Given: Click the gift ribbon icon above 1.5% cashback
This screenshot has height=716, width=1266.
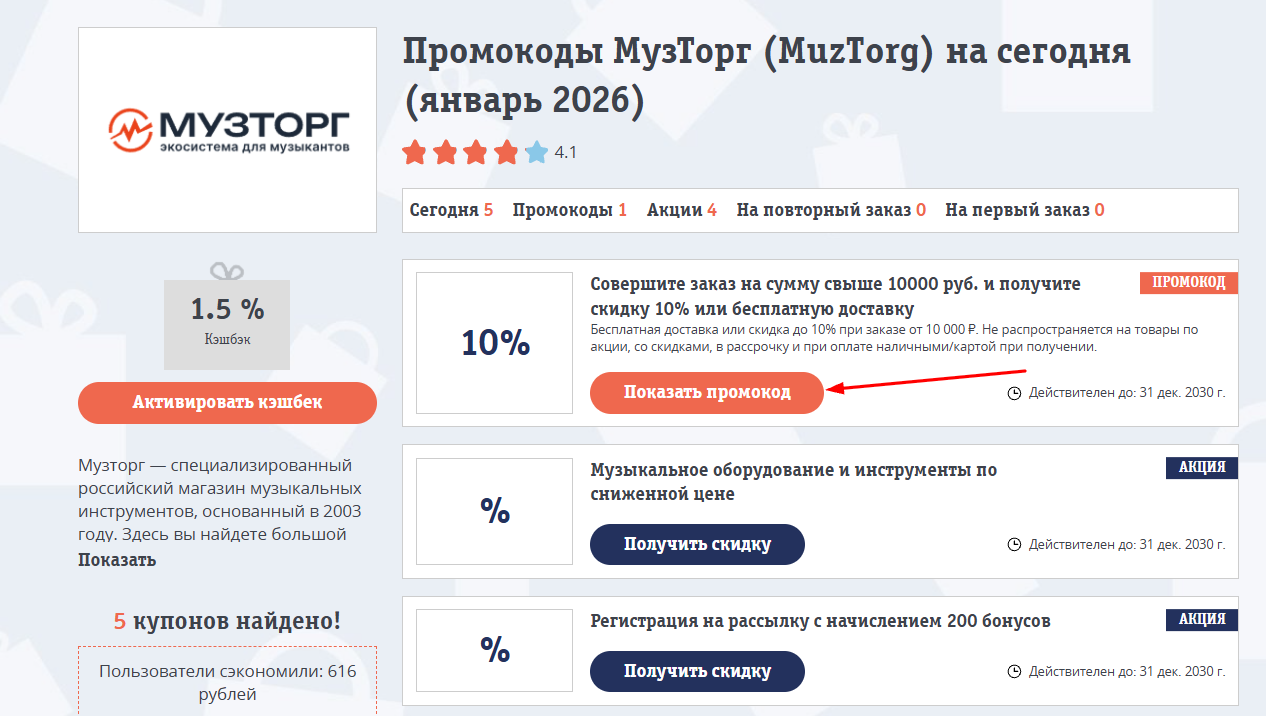Looking at the screenshot, I should coord(227,272).
